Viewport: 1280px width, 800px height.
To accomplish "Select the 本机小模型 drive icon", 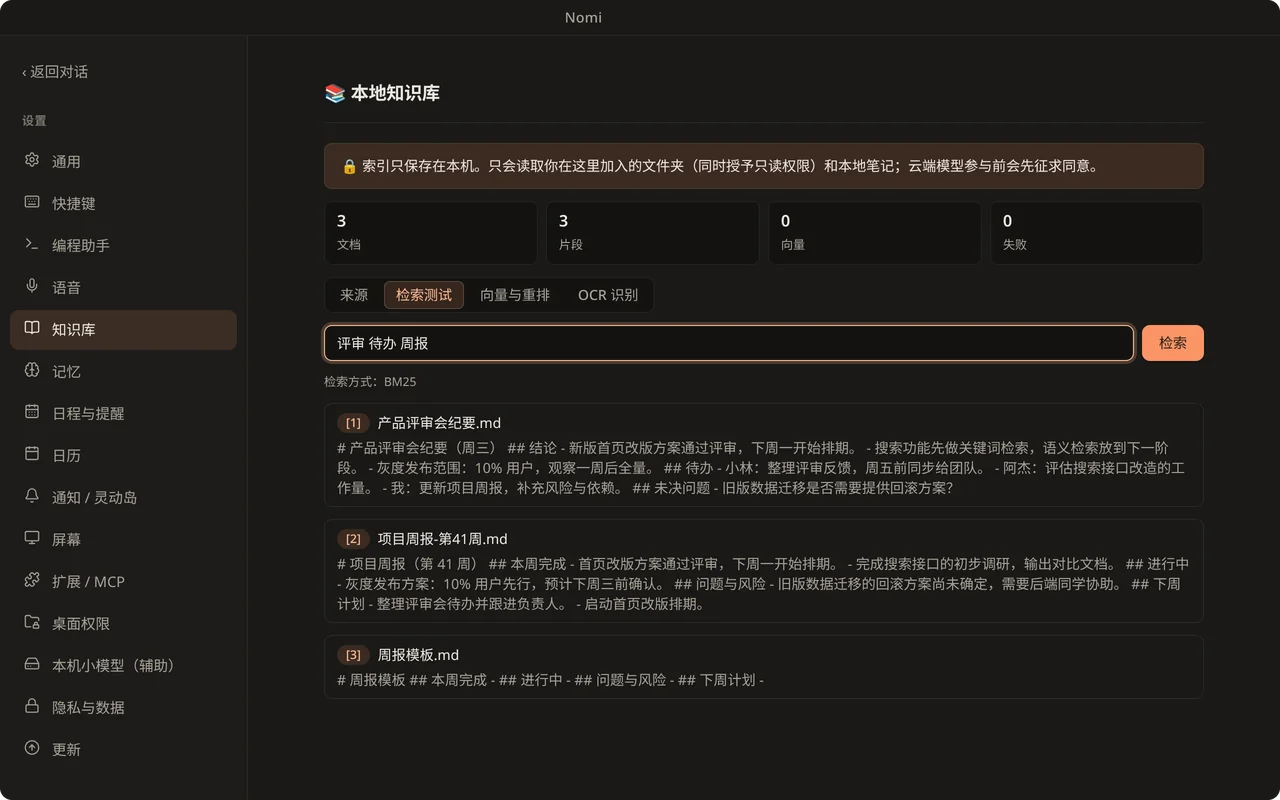I will click(32, 665).
